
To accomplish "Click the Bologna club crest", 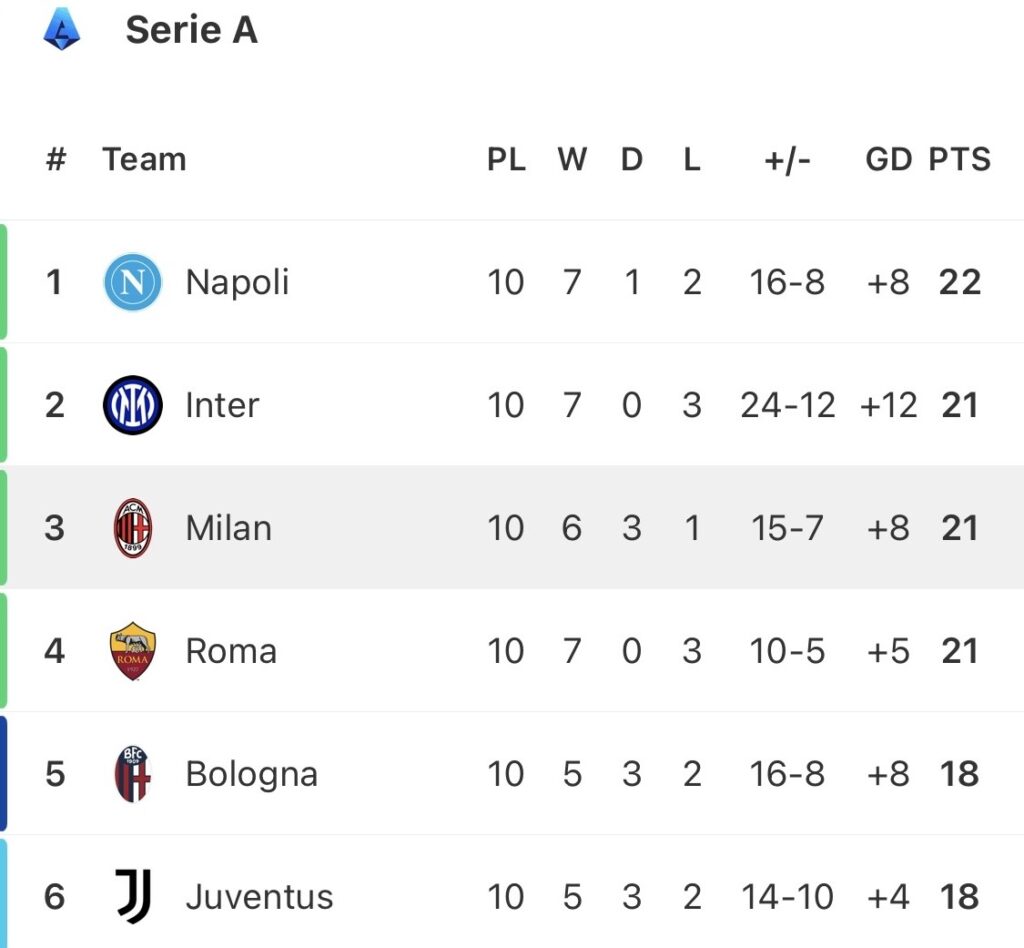I will 133,774.
